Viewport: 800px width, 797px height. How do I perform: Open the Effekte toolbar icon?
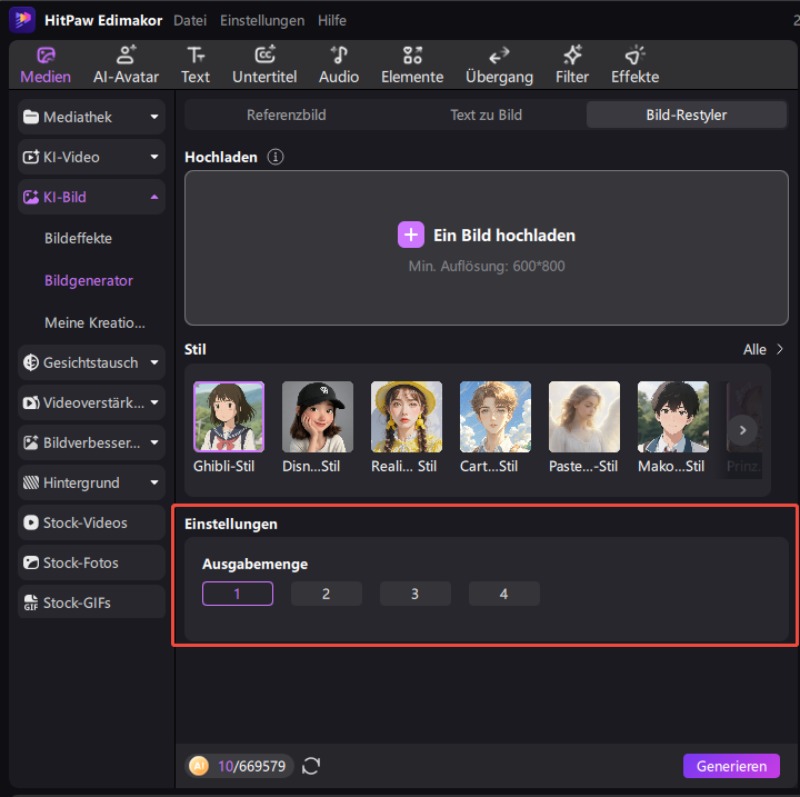click(x=635, y=57)
